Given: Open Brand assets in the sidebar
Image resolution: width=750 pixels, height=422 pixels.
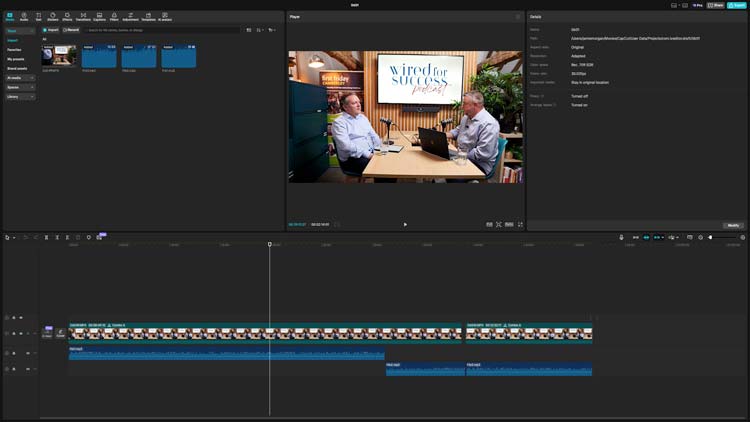Looking at the screenshot, I should (18, 68).
